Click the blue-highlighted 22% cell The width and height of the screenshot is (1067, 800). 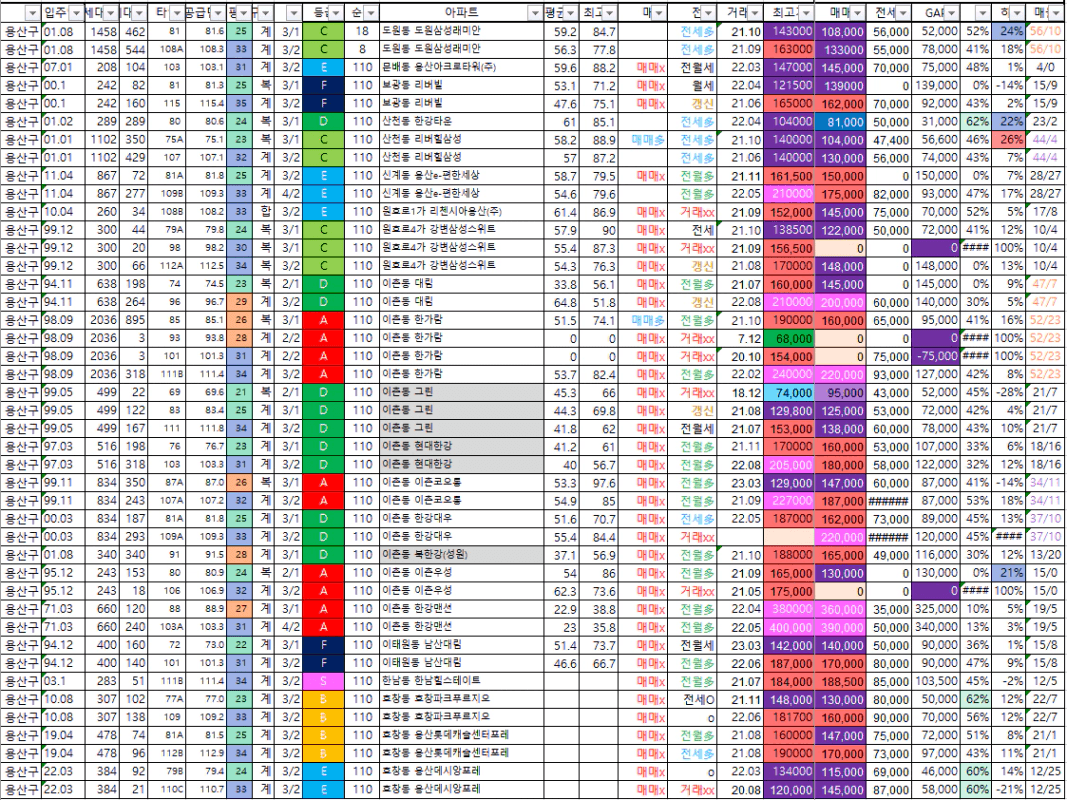[1008, 121]
